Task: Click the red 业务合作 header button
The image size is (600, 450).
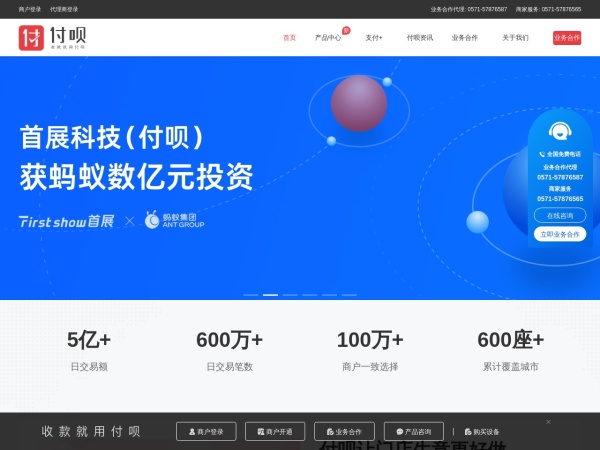Action: click(567, 38)
